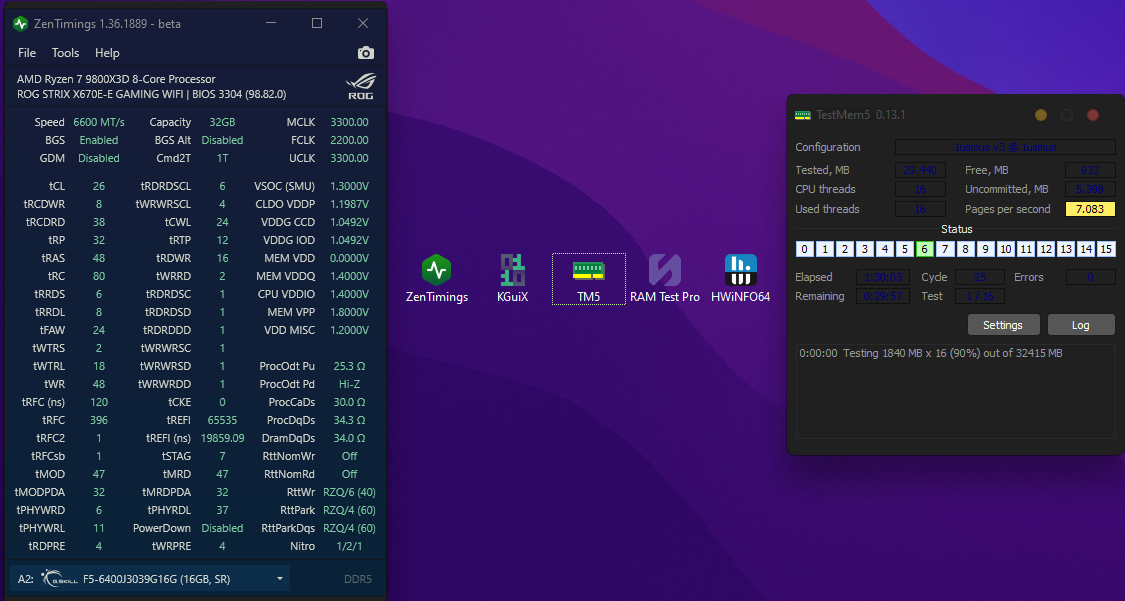Viewport: 1125px width, 601px height.
Task: Click Speed value 6600 MT/s
Action: tap(99, 122)
